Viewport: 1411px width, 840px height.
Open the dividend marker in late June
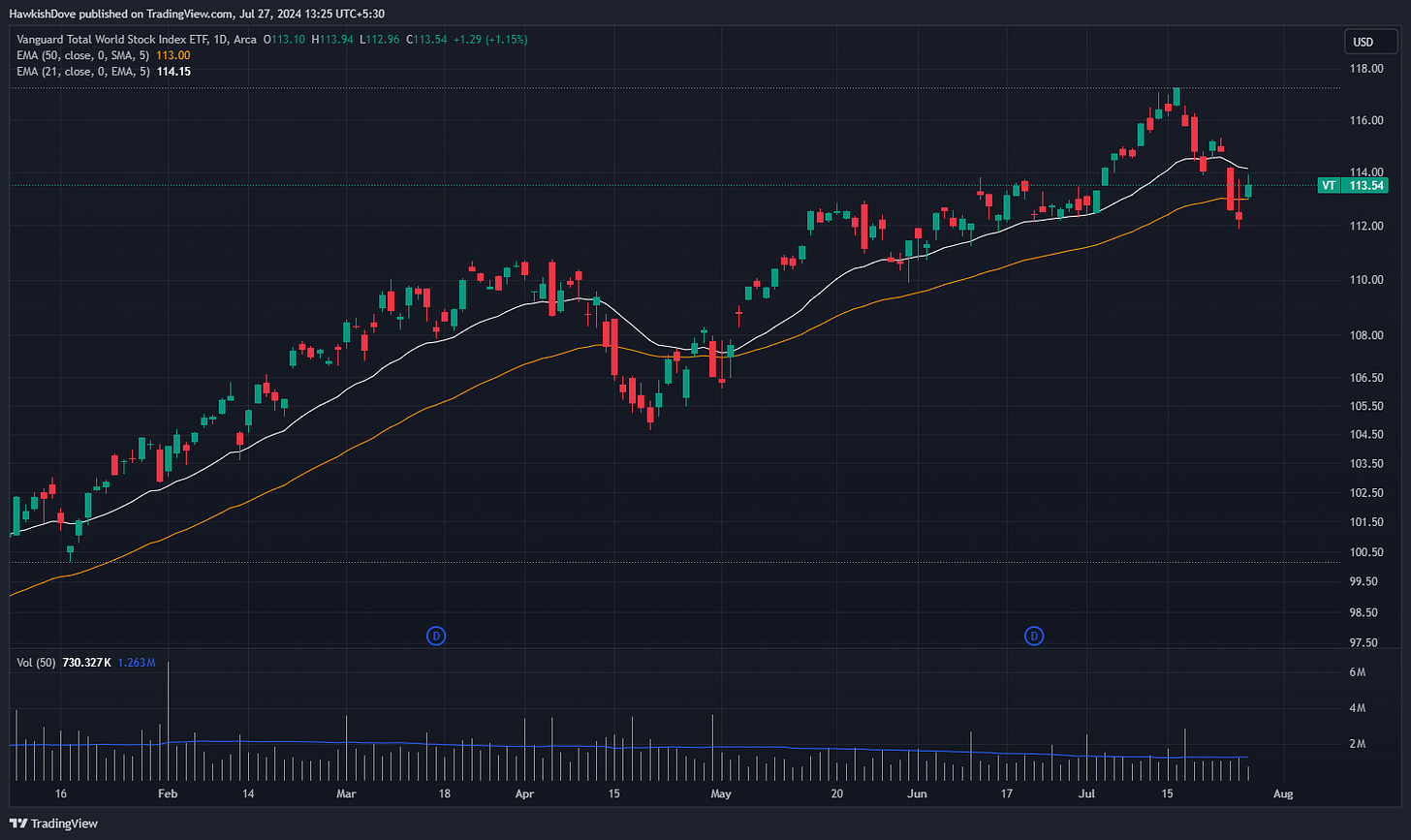pyautogui.click(x=1034, y=636)
